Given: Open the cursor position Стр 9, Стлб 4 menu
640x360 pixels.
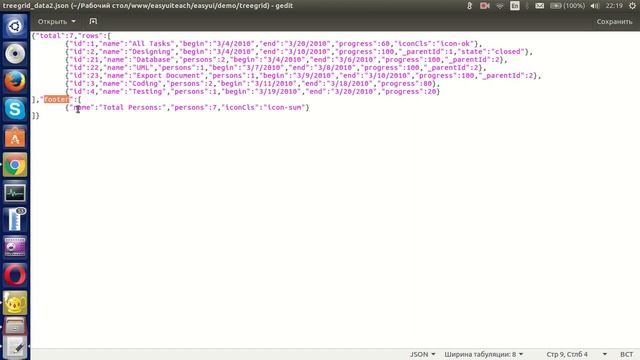Looking at the screenshot, I should pos(576,354).
